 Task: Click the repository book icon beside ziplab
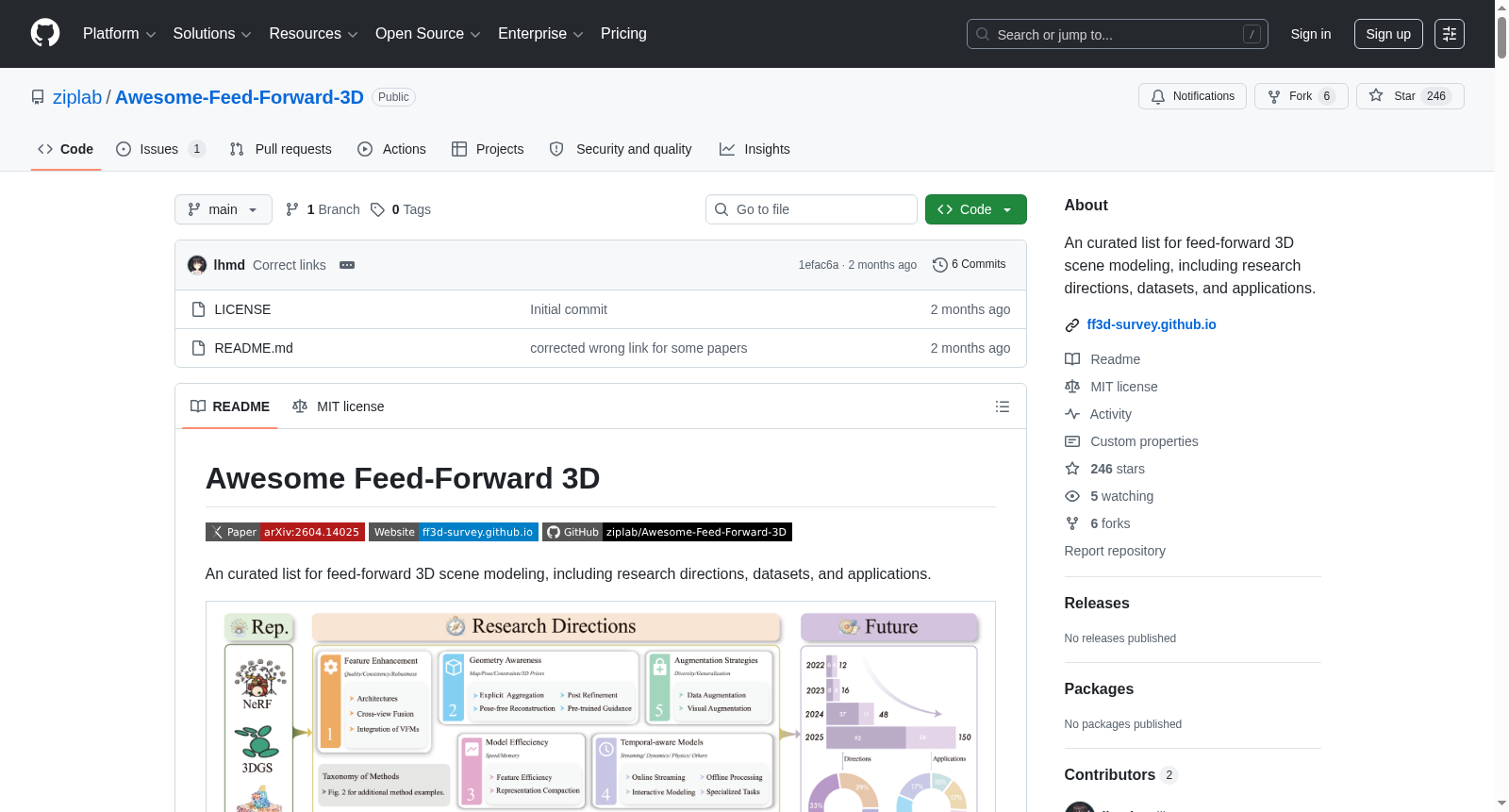click(38, 97)
